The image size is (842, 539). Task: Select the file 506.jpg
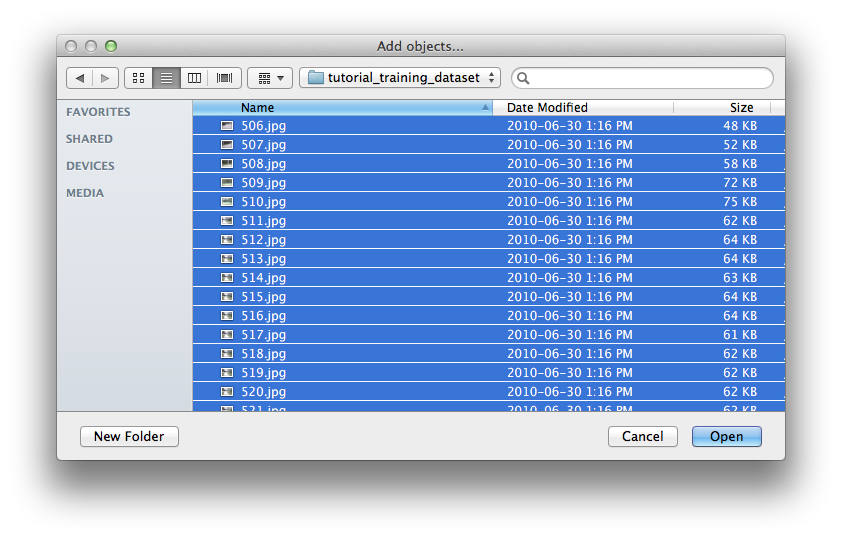click(x=264, y=126)
